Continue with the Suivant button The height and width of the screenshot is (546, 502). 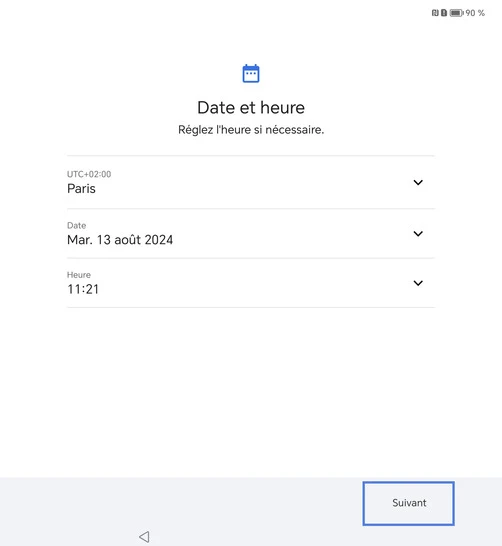[x=408, y=503]
